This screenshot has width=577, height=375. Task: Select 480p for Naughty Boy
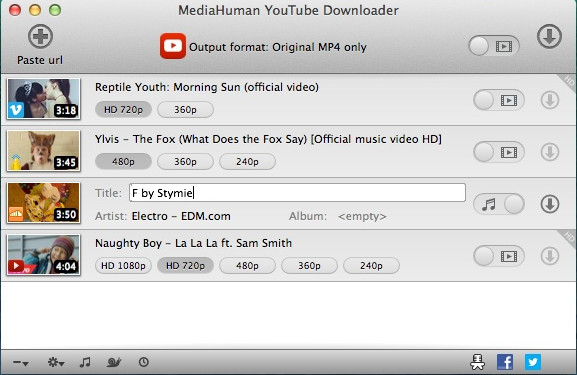coord(247,266)
